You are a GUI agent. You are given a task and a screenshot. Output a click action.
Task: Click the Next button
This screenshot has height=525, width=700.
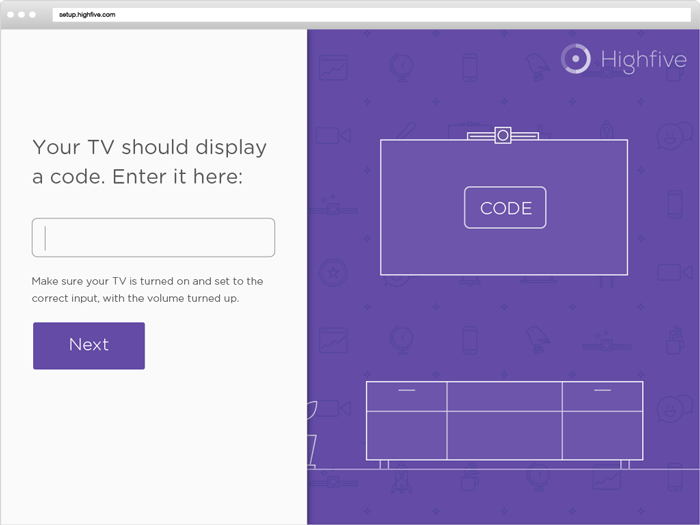(89, 346)
